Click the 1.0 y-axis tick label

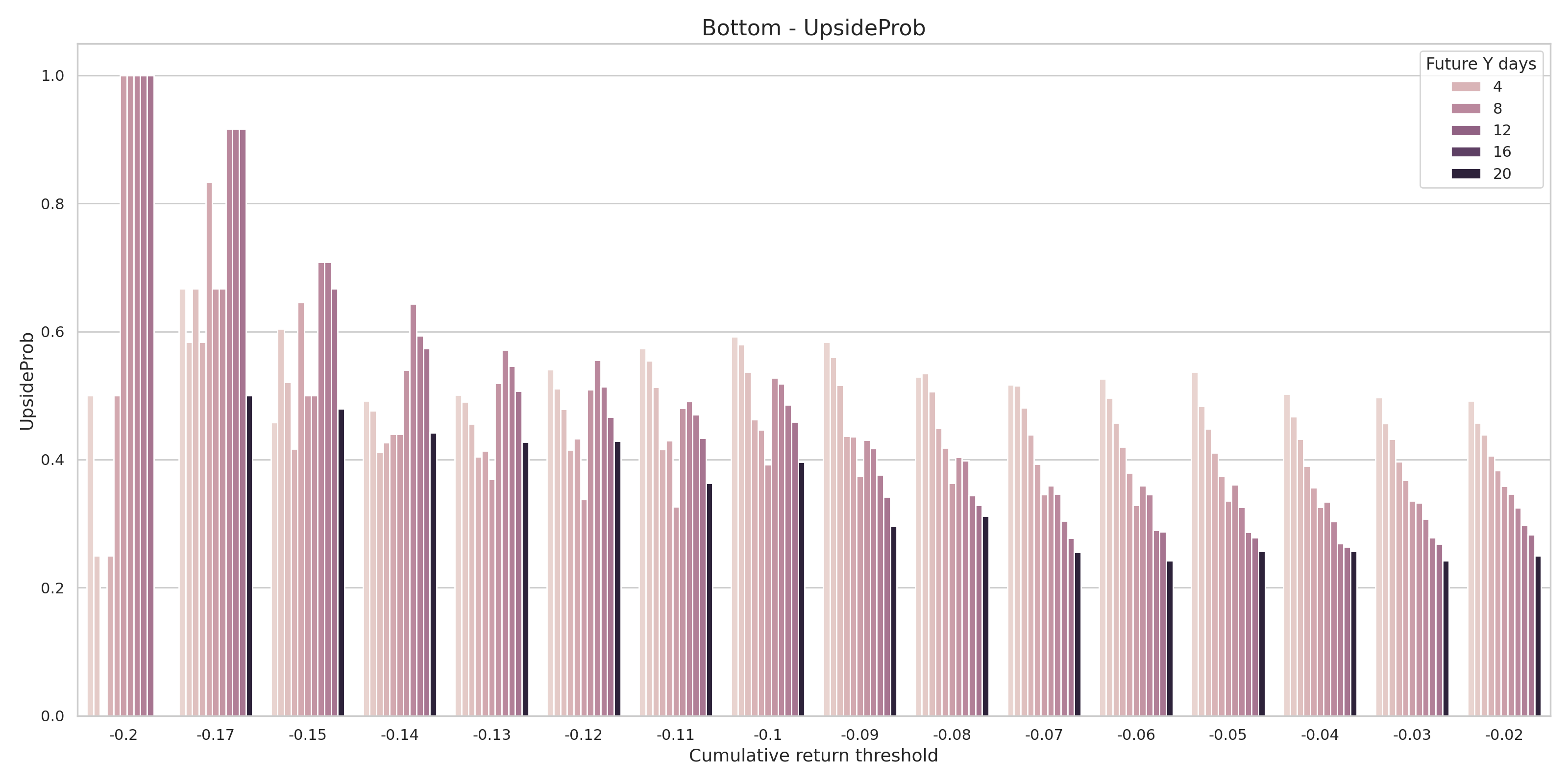tap(52, 76)
